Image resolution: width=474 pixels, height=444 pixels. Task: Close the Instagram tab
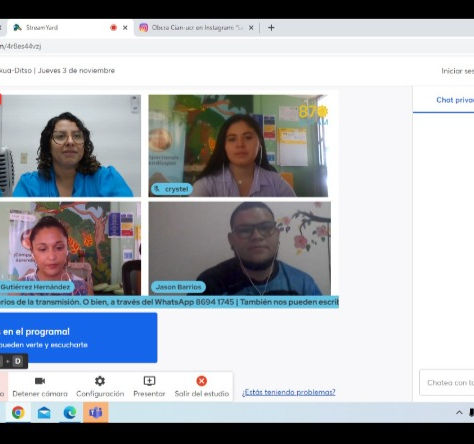(x=251, y=28)
